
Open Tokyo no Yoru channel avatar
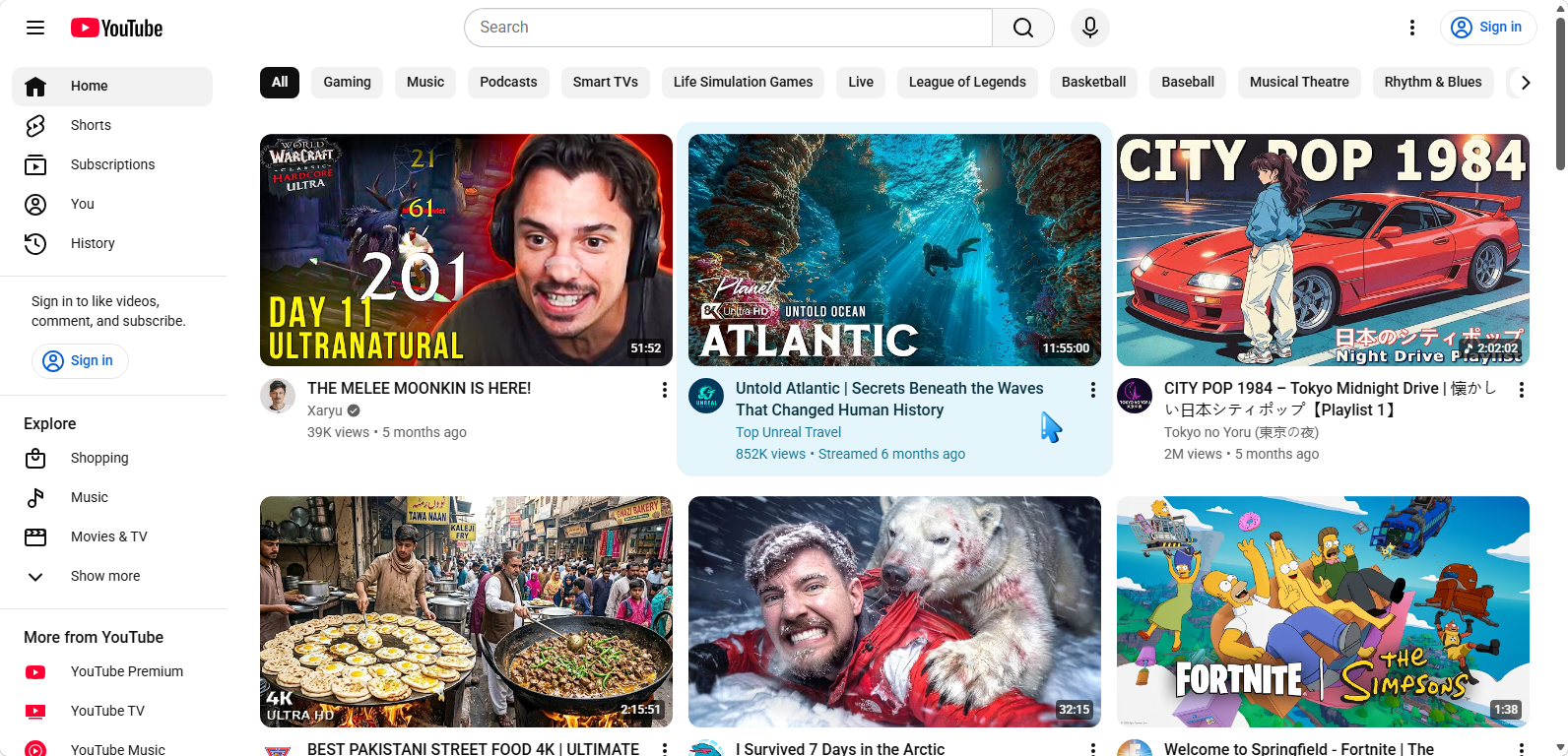(x=1135, y=396)
